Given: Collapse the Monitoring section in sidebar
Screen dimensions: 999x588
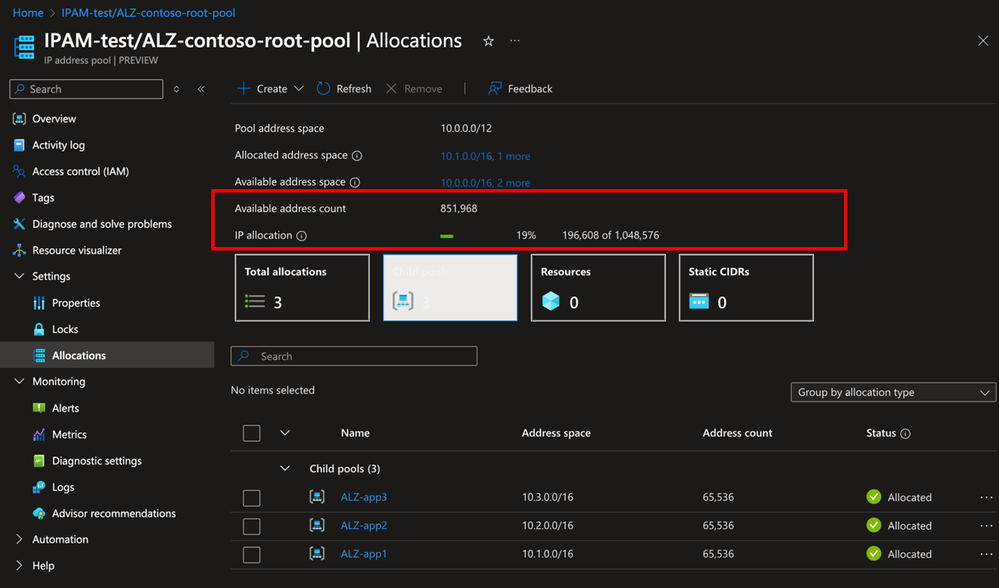Looking at the screenshot, I should pyautogui.click(x=19, y=381).
